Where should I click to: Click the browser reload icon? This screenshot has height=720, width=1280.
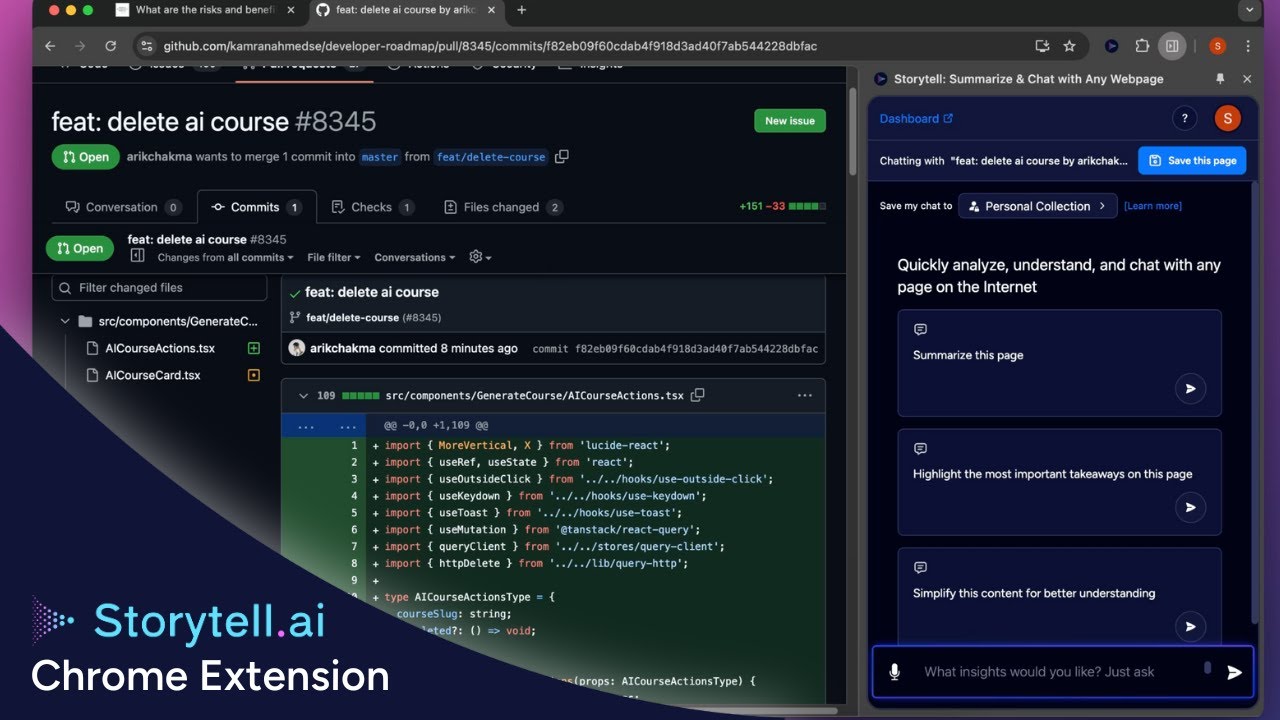pos(110,46)
